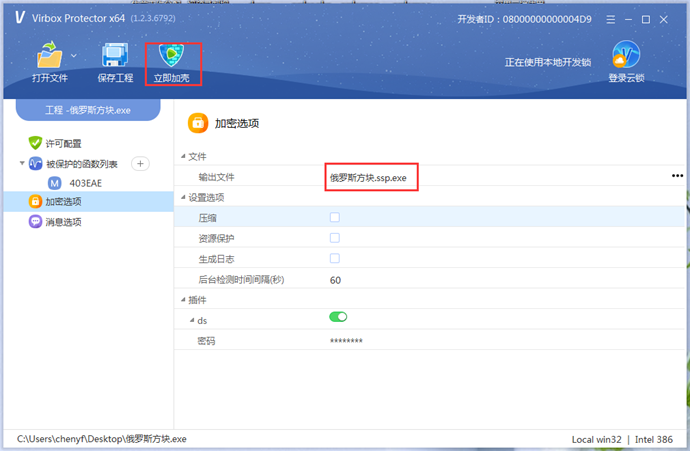This screenshot has width=690, height=451.
Task: Click the 保存工程 save project icon
Action: [115, 55]
